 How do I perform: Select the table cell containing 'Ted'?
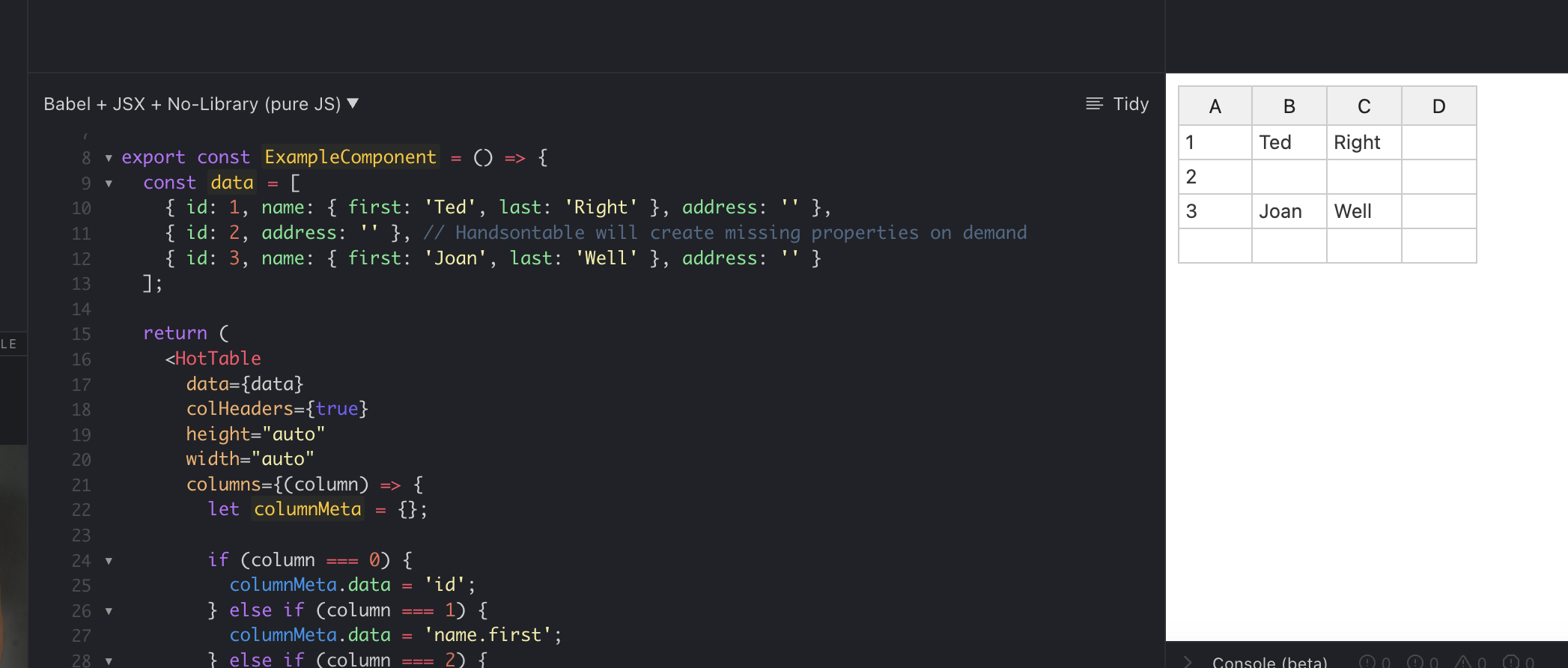point(1289,142)
